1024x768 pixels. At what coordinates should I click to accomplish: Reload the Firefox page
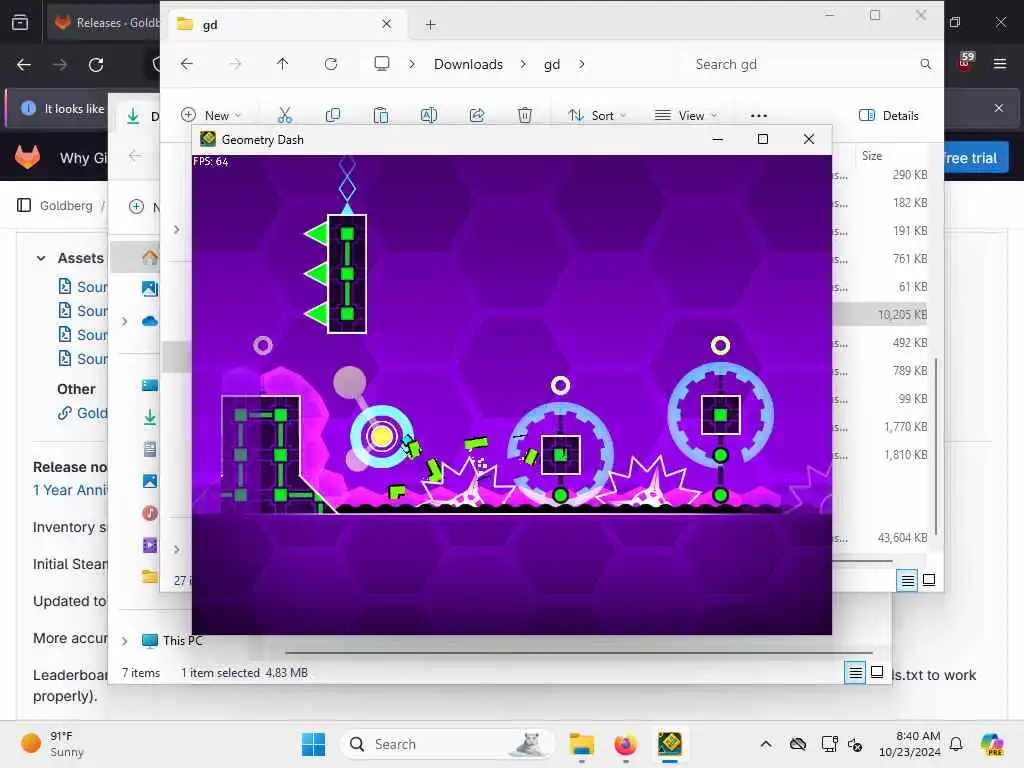point(96,65)
